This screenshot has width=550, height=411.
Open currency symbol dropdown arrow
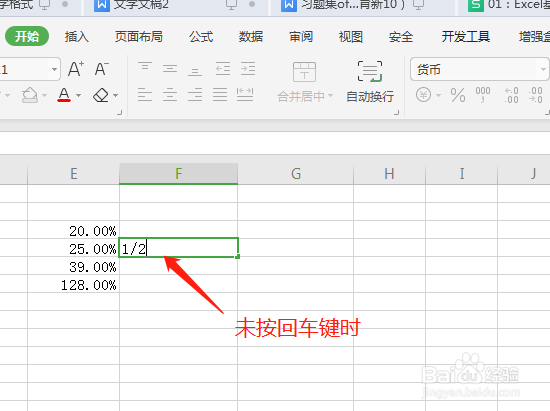tap(438, 95)
